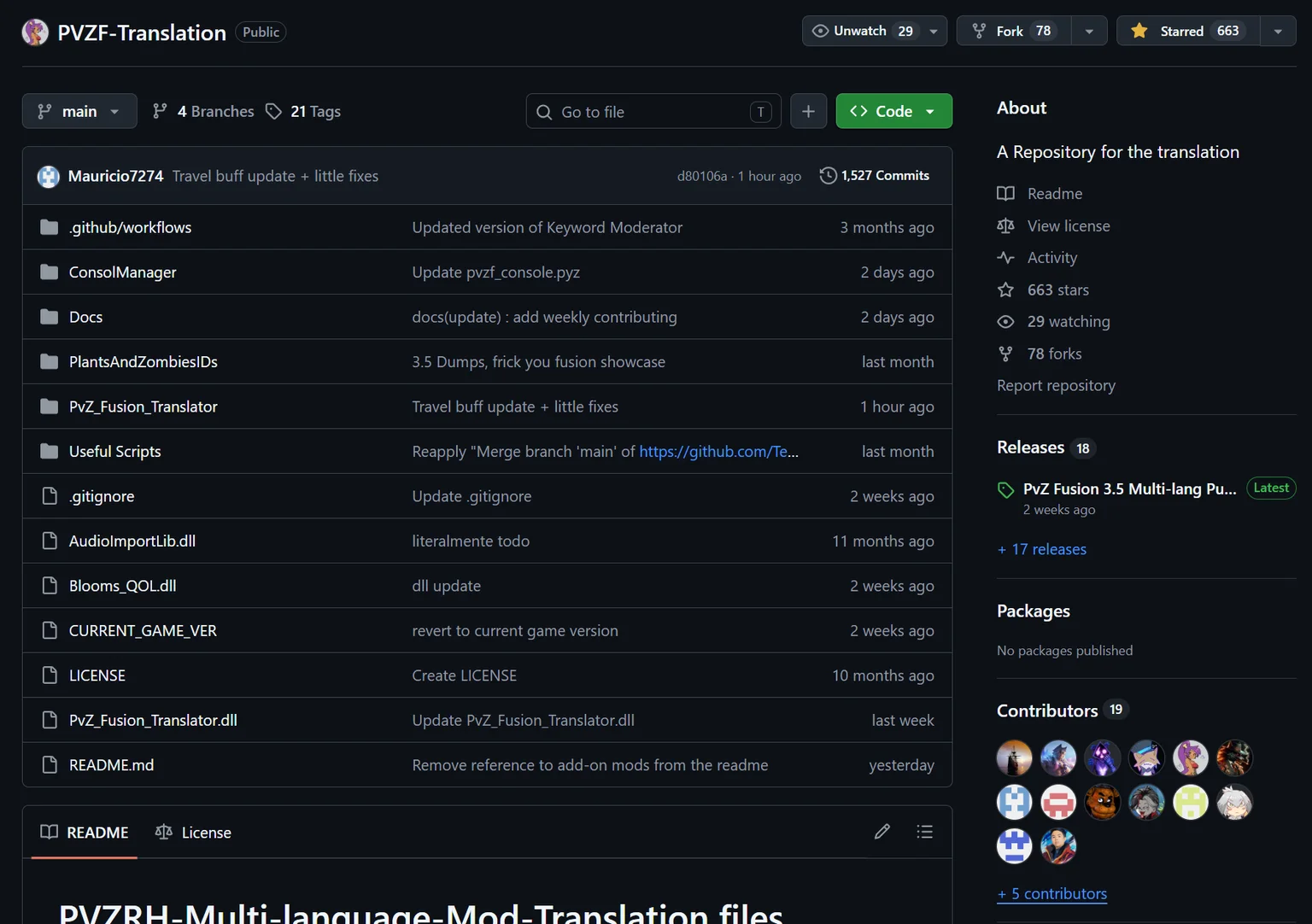Open commit history clock icon

click(828, 175)
